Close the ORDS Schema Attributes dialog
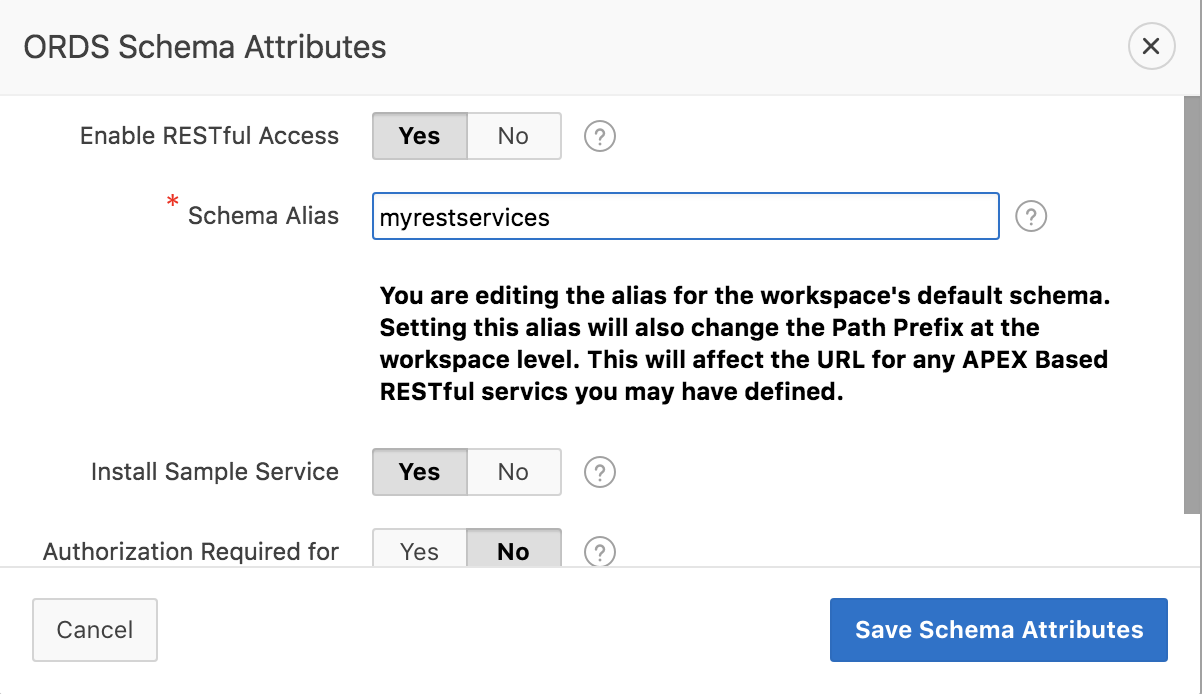 (x=1151, y=46)
